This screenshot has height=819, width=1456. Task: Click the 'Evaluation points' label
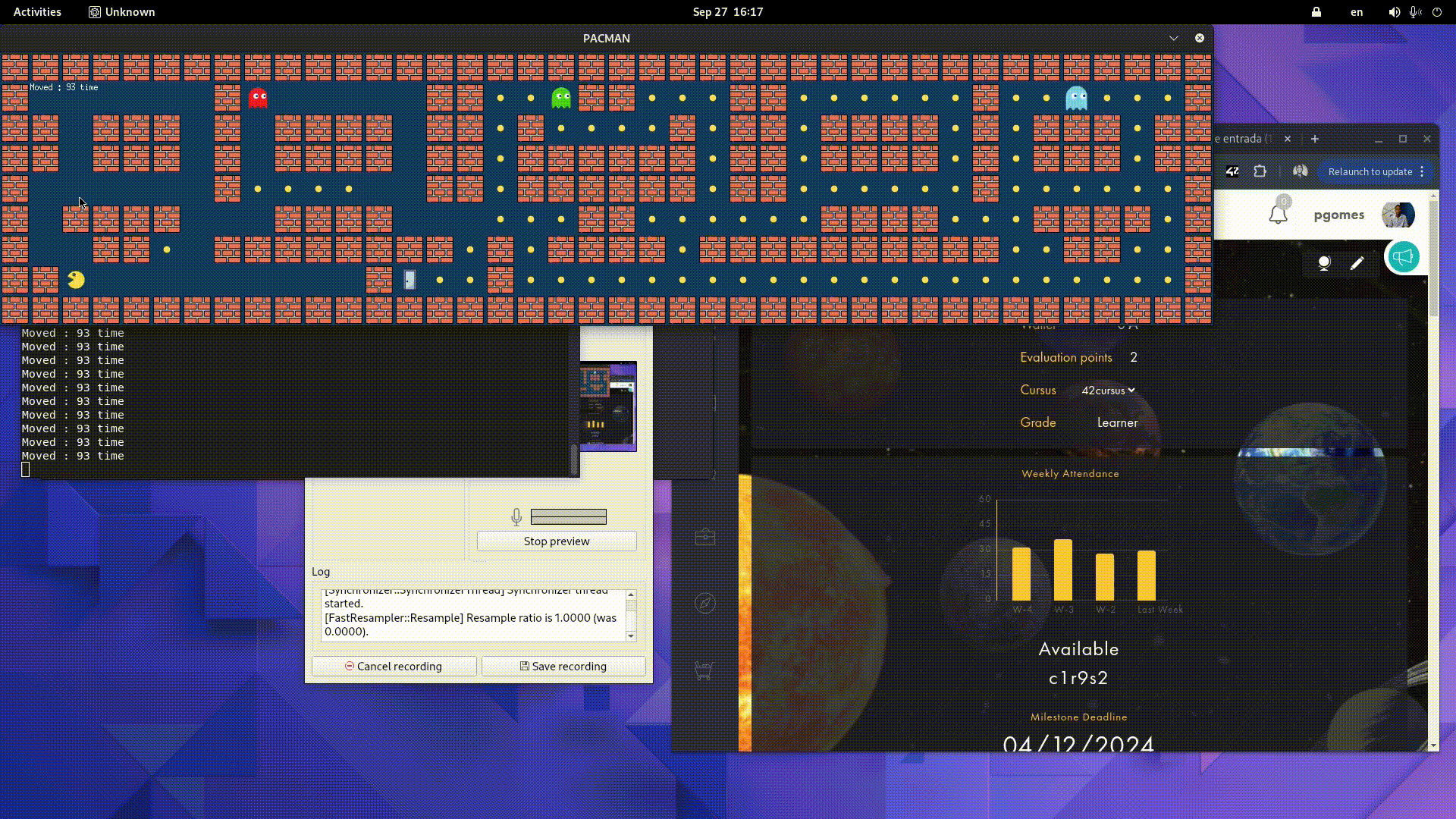(1066, 357)
